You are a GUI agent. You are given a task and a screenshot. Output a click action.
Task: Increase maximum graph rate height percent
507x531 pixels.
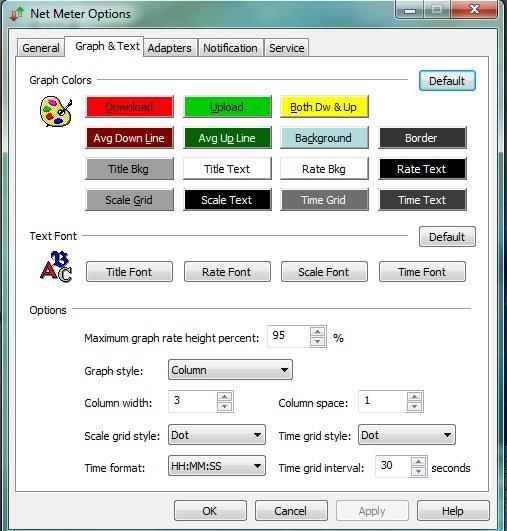[318, 332]
